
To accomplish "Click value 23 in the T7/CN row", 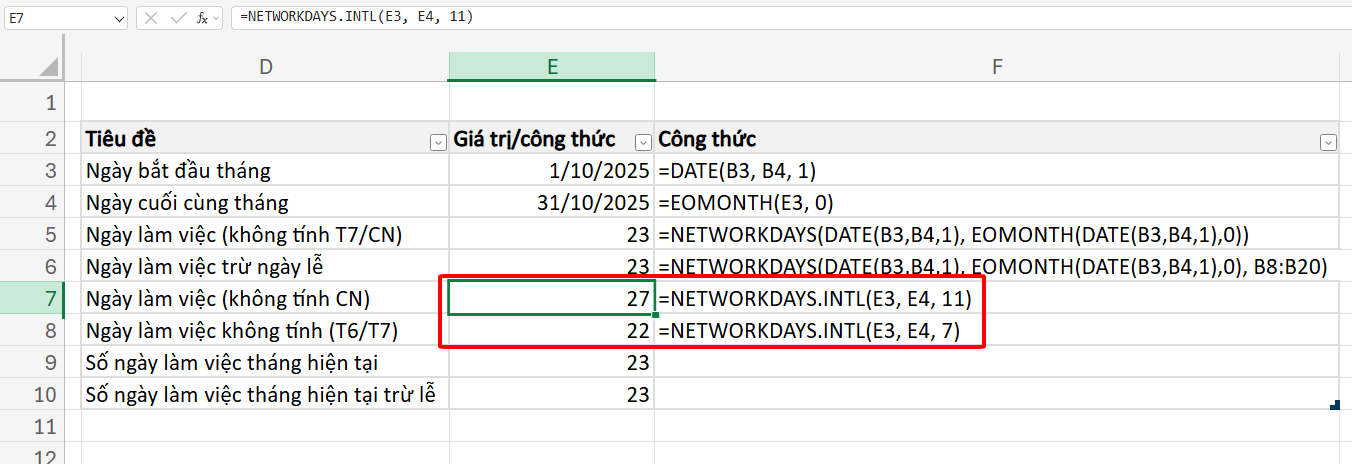I will 638,235.
